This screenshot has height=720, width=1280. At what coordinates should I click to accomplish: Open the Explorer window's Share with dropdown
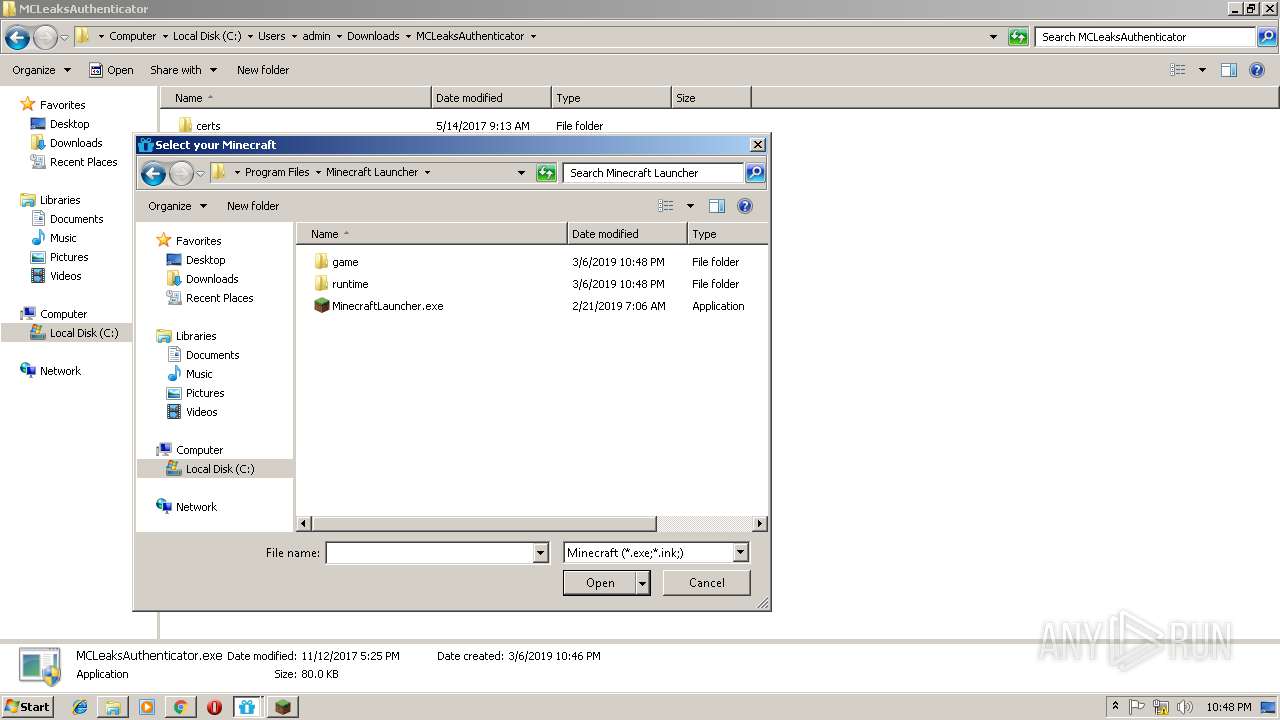pos(183,70)
